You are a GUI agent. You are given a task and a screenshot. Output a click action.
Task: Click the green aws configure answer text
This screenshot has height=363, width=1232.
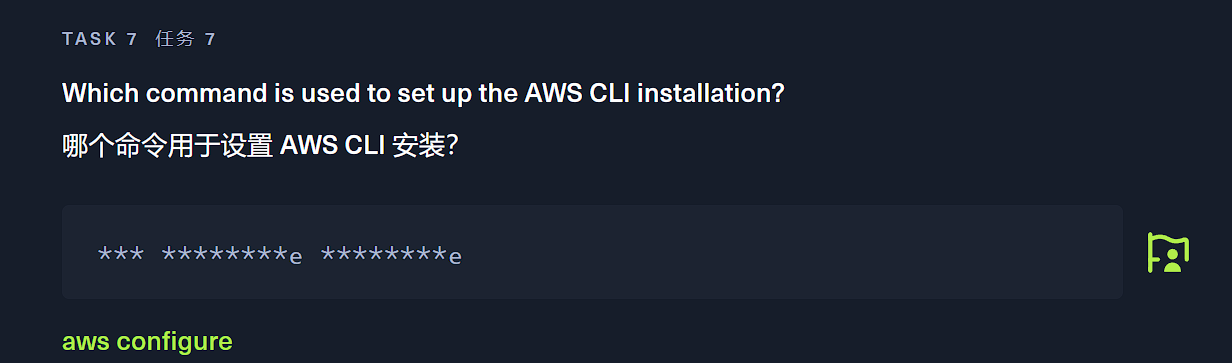(147, 342)
